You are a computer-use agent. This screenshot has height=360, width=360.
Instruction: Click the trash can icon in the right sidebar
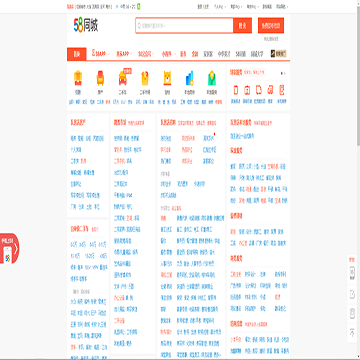352,313
